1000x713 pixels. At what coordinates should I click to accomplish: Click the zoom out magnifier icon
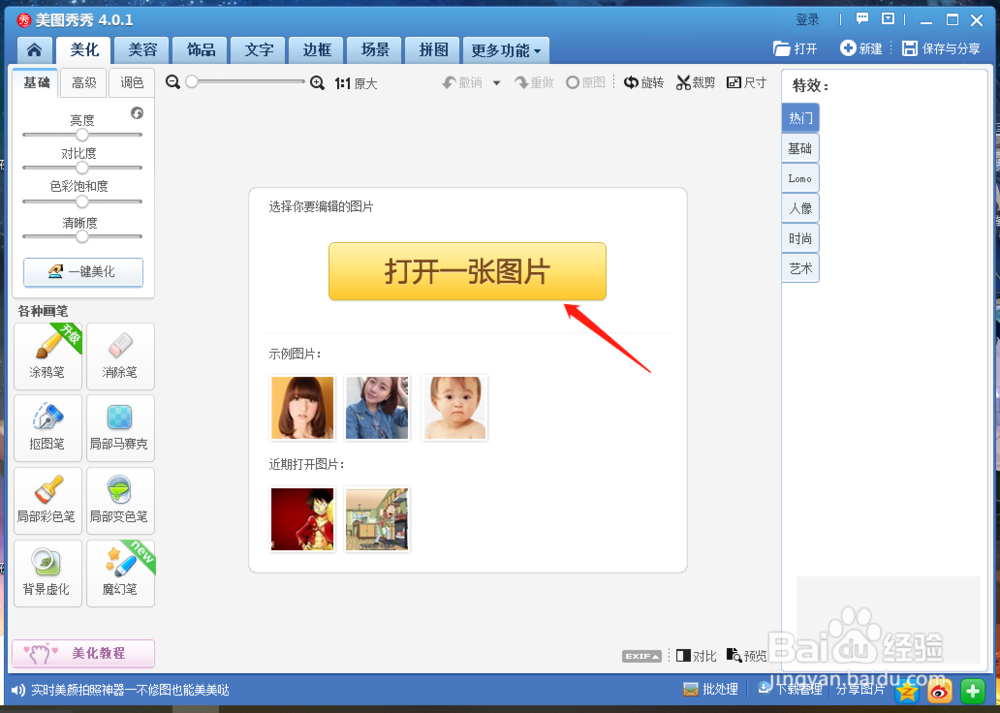tap(172, 82)
